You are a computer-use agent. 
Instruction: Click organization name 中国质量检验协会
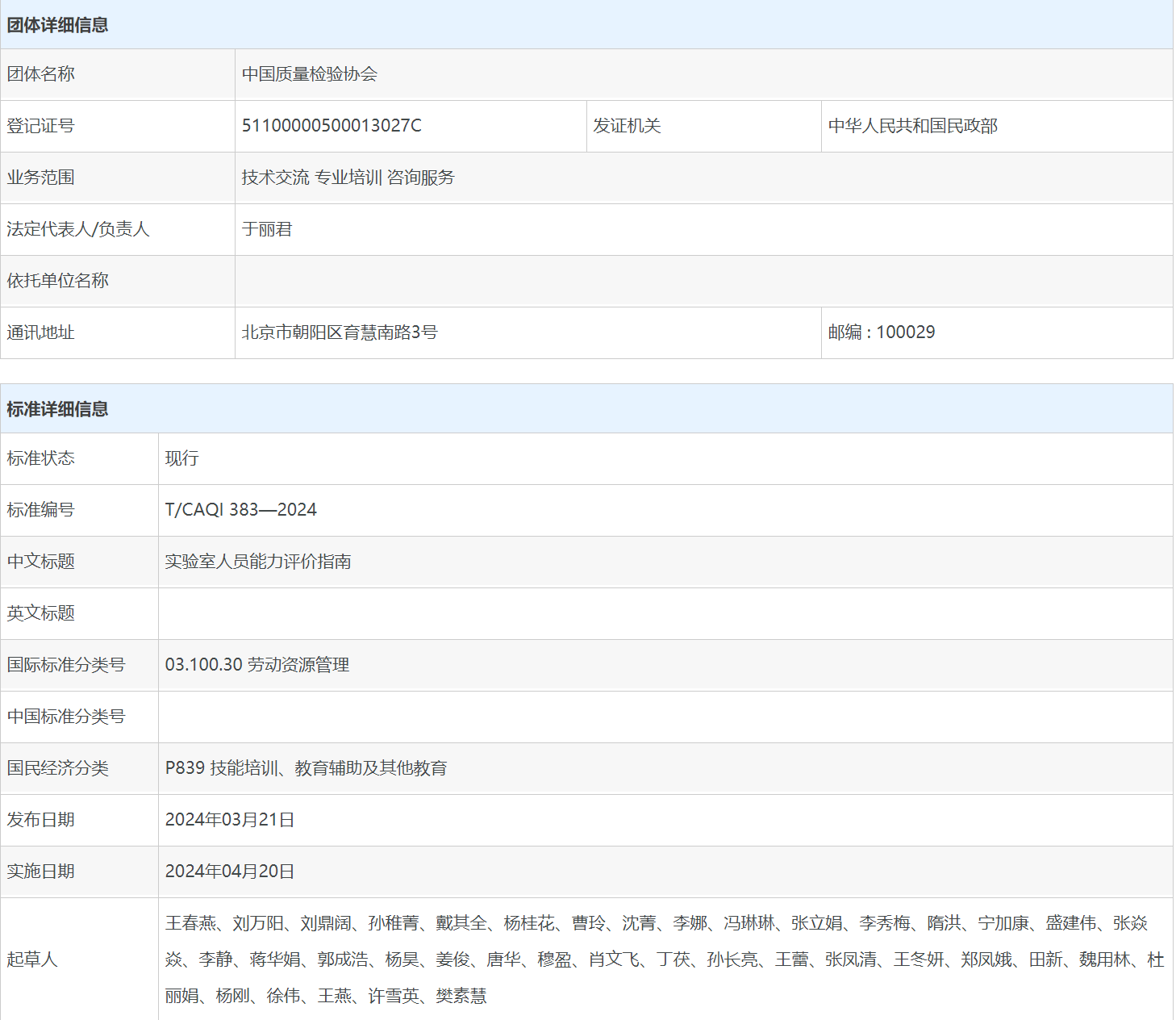pyautogui.click(x=310, y=74)
